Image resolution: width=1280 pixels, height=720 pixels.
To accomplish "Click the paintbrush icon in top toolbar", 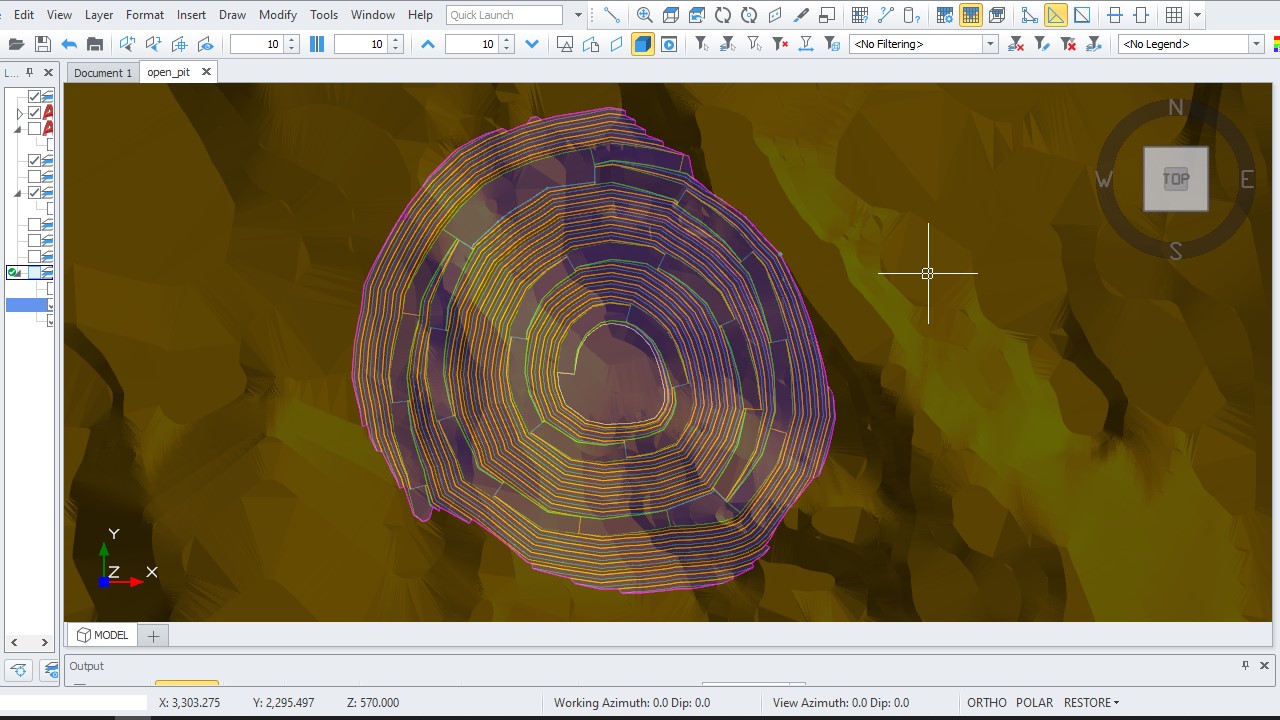I will 801,15.
